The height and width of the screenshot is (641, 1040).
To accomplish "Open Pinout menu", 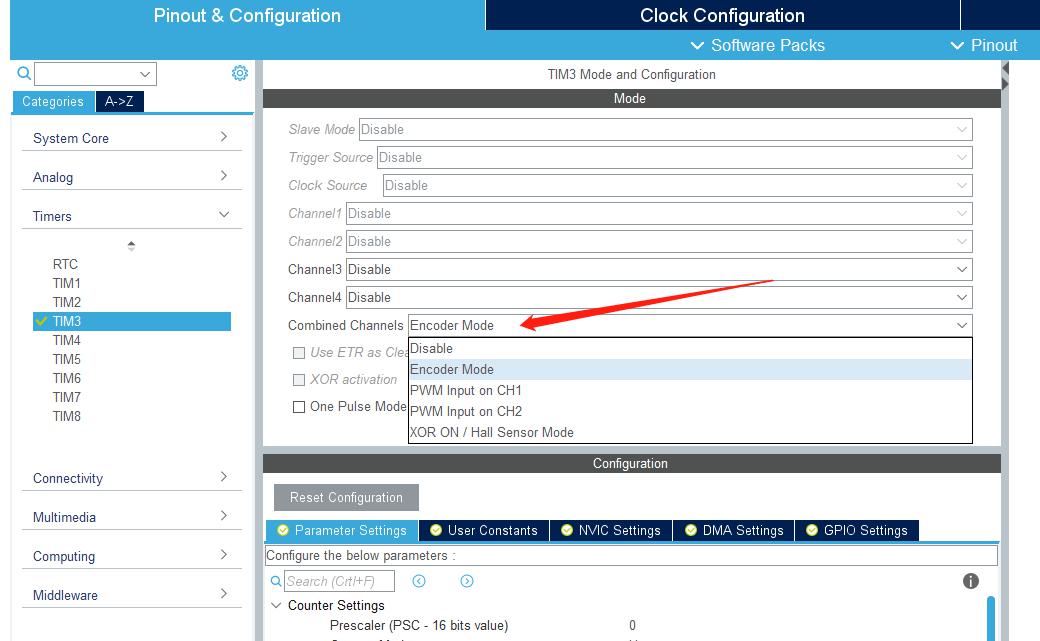I will [x=984, y=45].
